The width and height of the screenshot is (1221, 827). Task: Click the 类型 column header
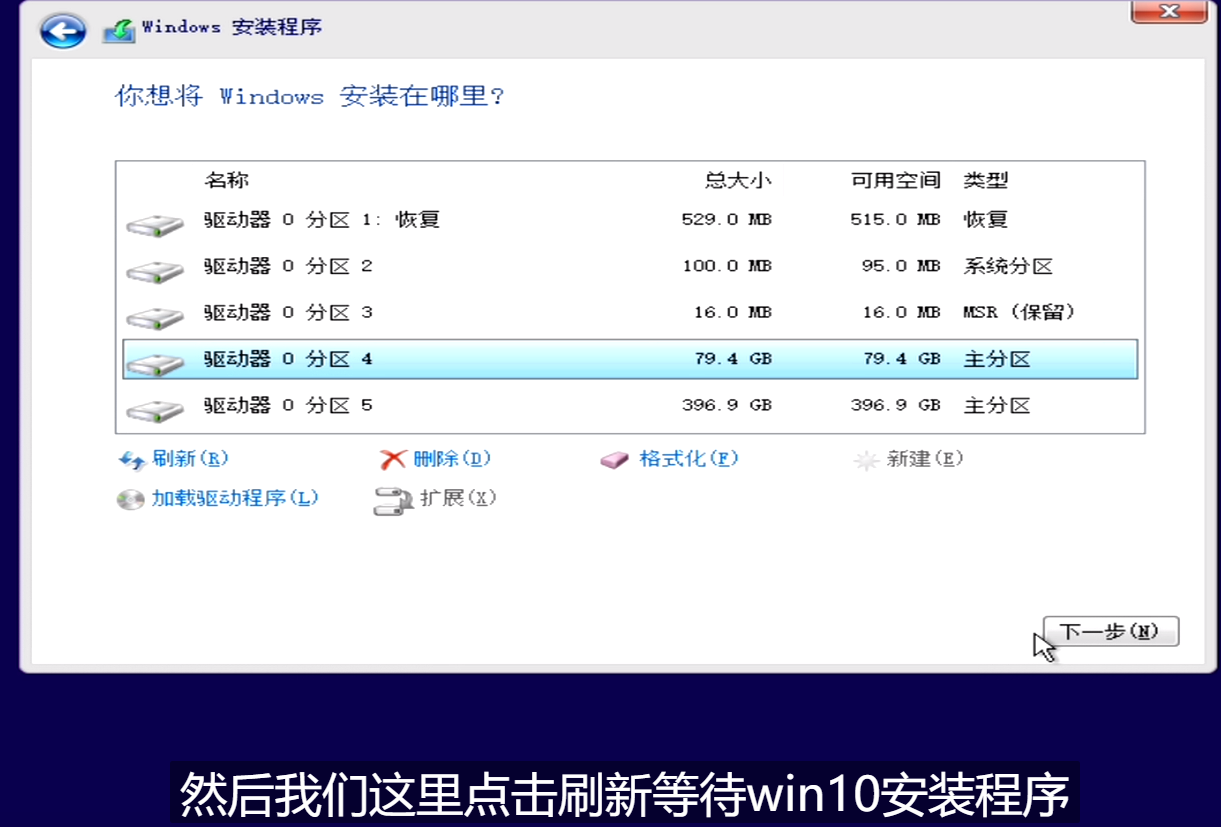click(986, 180)
